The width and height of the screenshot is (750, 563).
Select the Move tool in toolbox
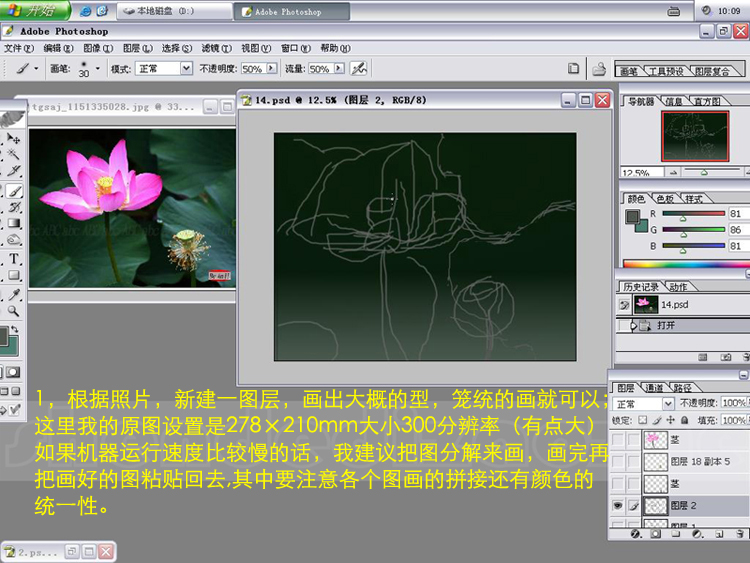[13, 139]
